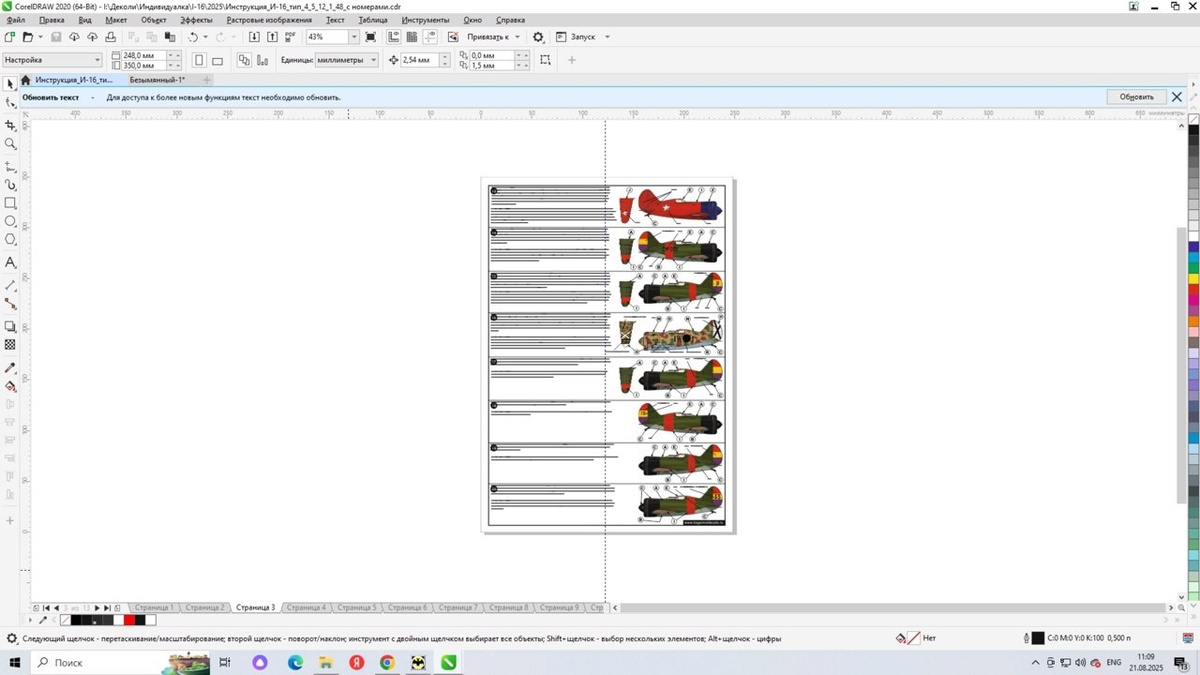Click the Welcome screen home icon
This screenshot has width=1200, height=675.
click(25, 80)
